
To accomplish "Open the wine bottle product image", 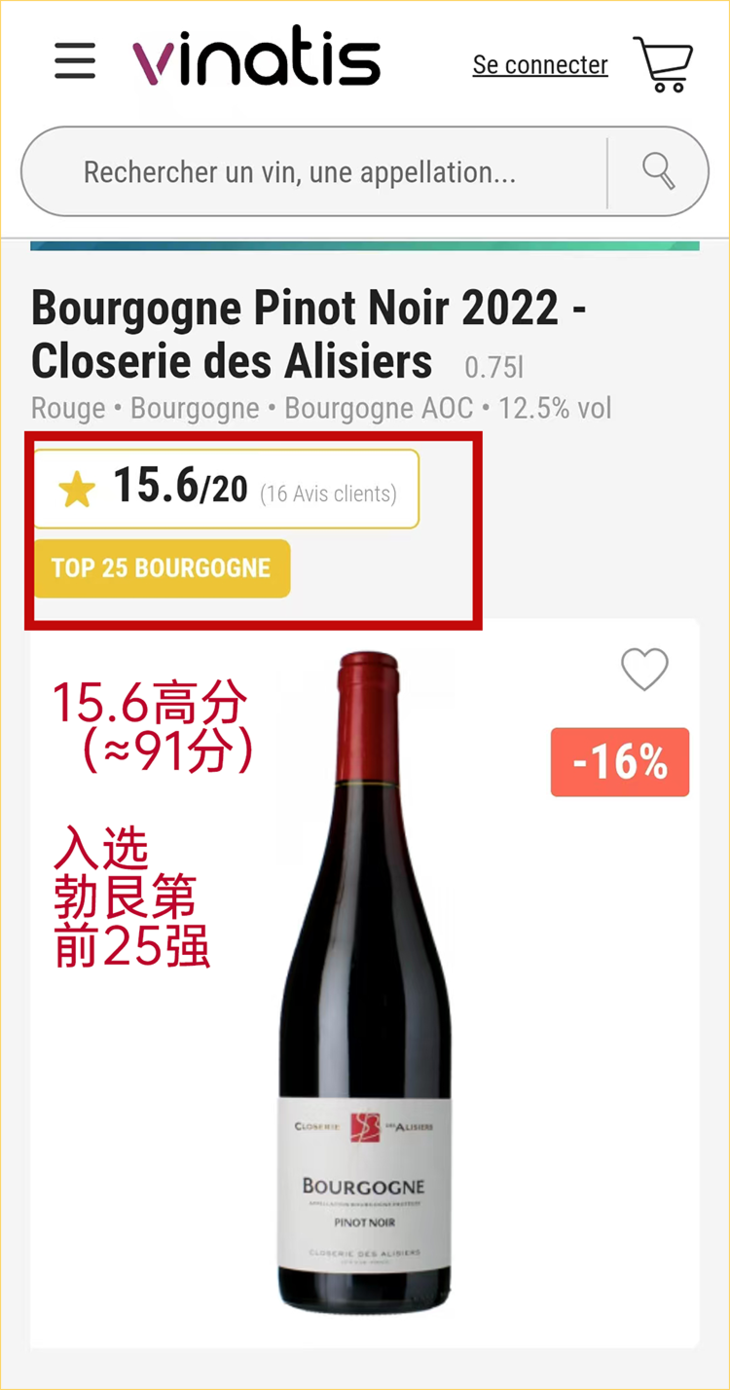I will (365, 982).
